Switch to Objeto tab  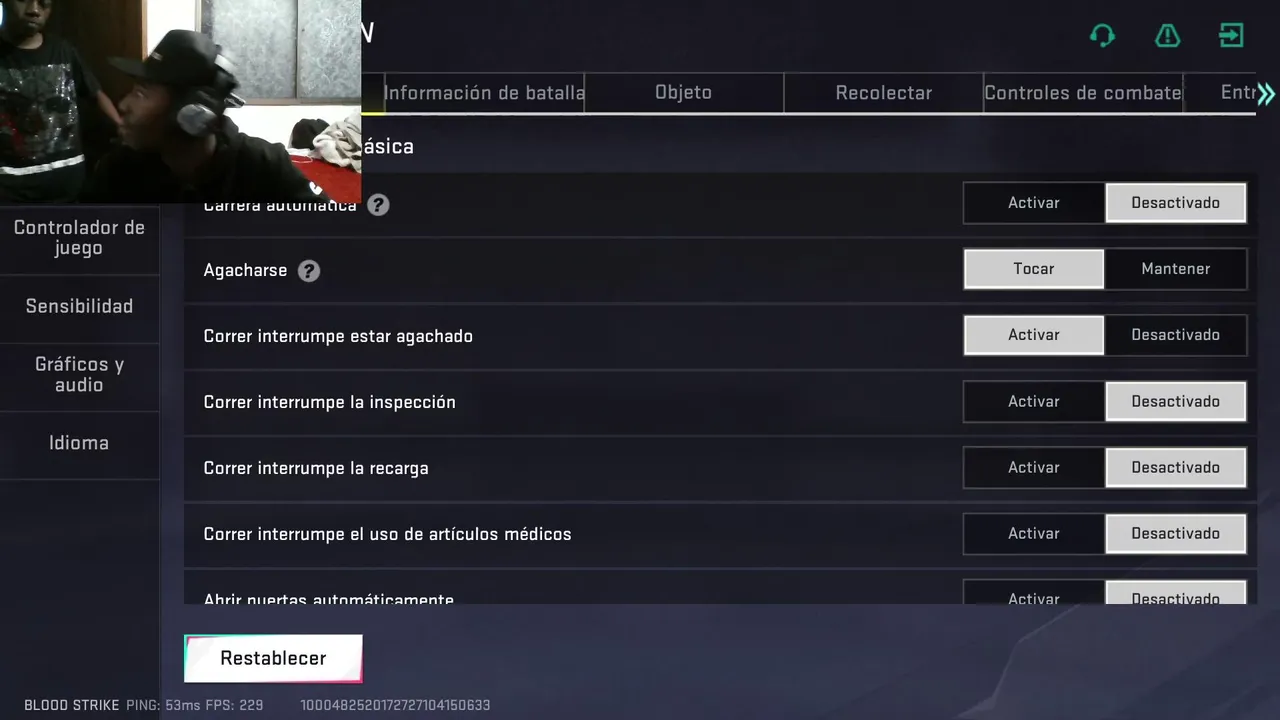click(684, 93)
